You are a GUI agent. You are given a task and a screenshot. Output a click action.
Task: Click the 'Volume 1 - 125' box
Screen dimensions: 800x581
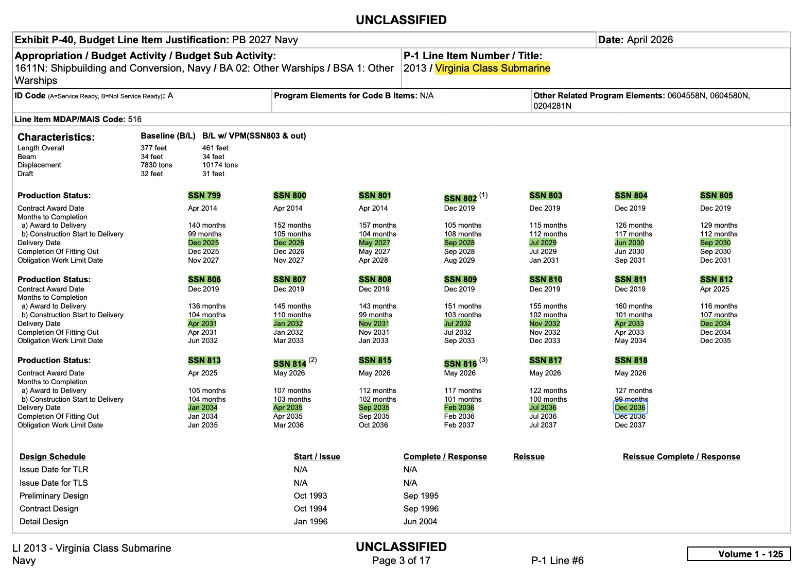pos(738,554)
